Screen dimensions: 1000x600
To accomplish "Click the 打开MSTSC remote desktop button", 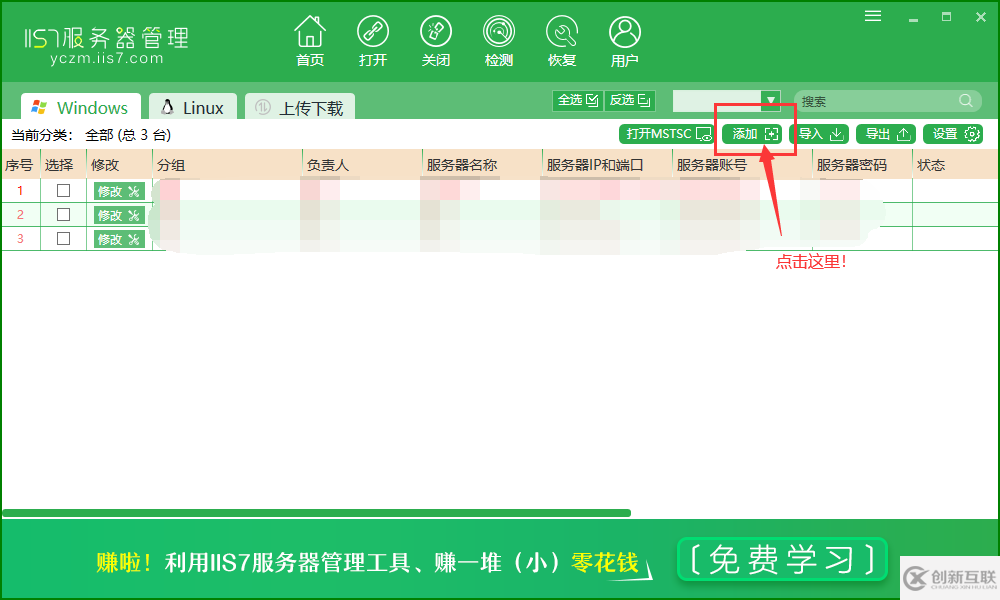I will click(666, 133).
